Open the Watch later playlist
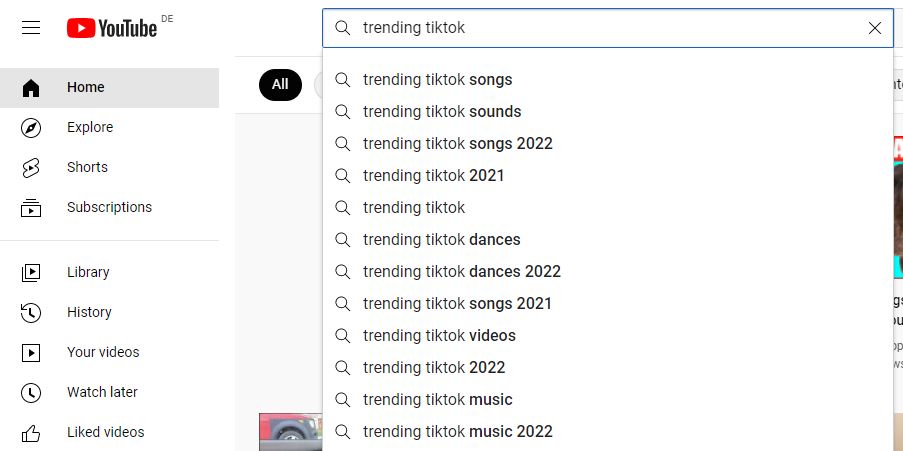This screenshot has height=451, width=903. [x=102, y=392]
